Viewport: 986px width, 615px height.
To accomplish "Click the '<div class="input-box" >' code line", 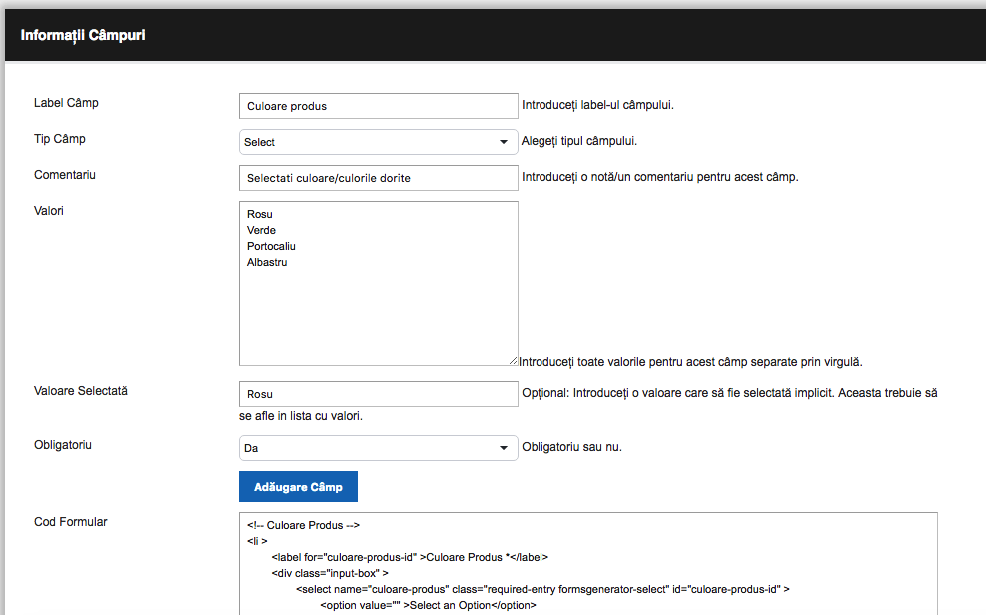I will [330, 573].
